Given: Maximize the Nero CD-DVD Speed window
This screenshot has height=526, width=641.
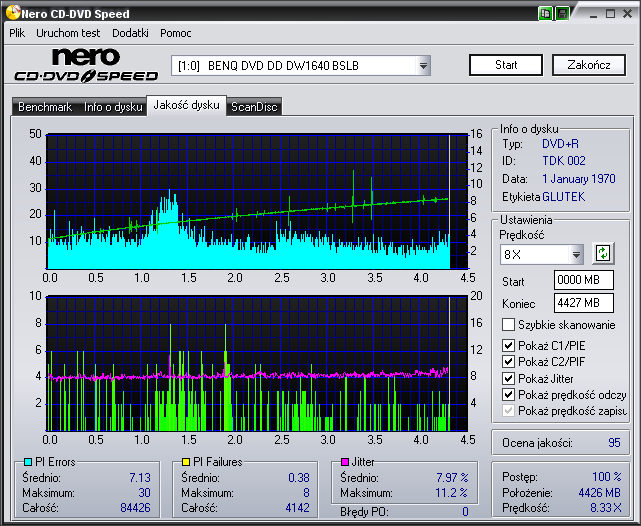Looking at the screenshot, I should click(x=610, y=14).
